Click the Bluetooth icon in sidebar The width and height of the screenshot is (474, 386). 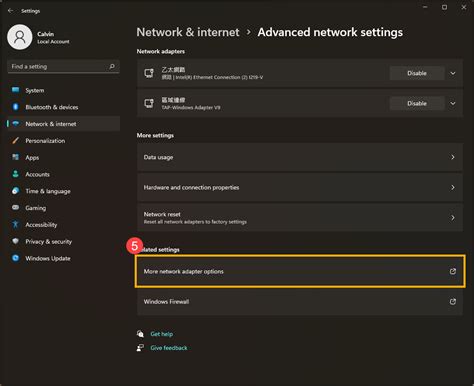point(15,107)
